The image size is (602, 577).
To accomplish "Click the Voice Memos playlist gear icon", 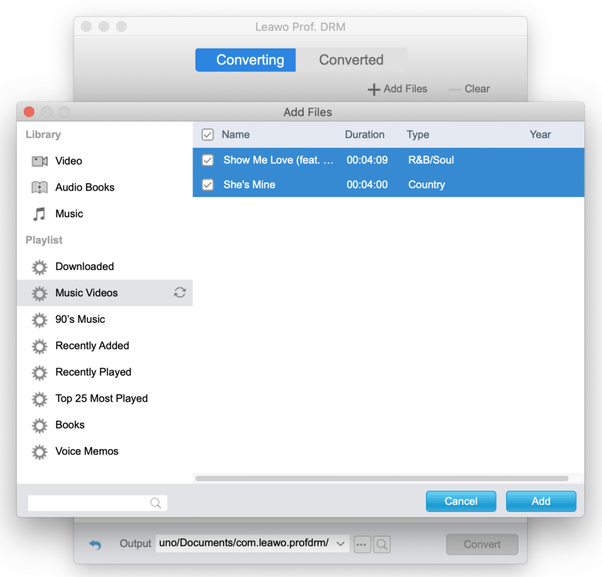I will [x=40, y=452].
